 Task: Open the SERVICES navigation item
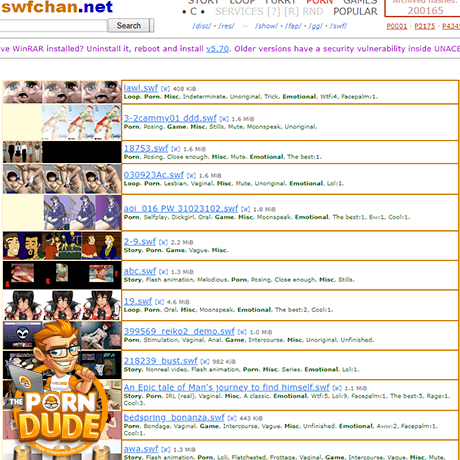point(239,12)
